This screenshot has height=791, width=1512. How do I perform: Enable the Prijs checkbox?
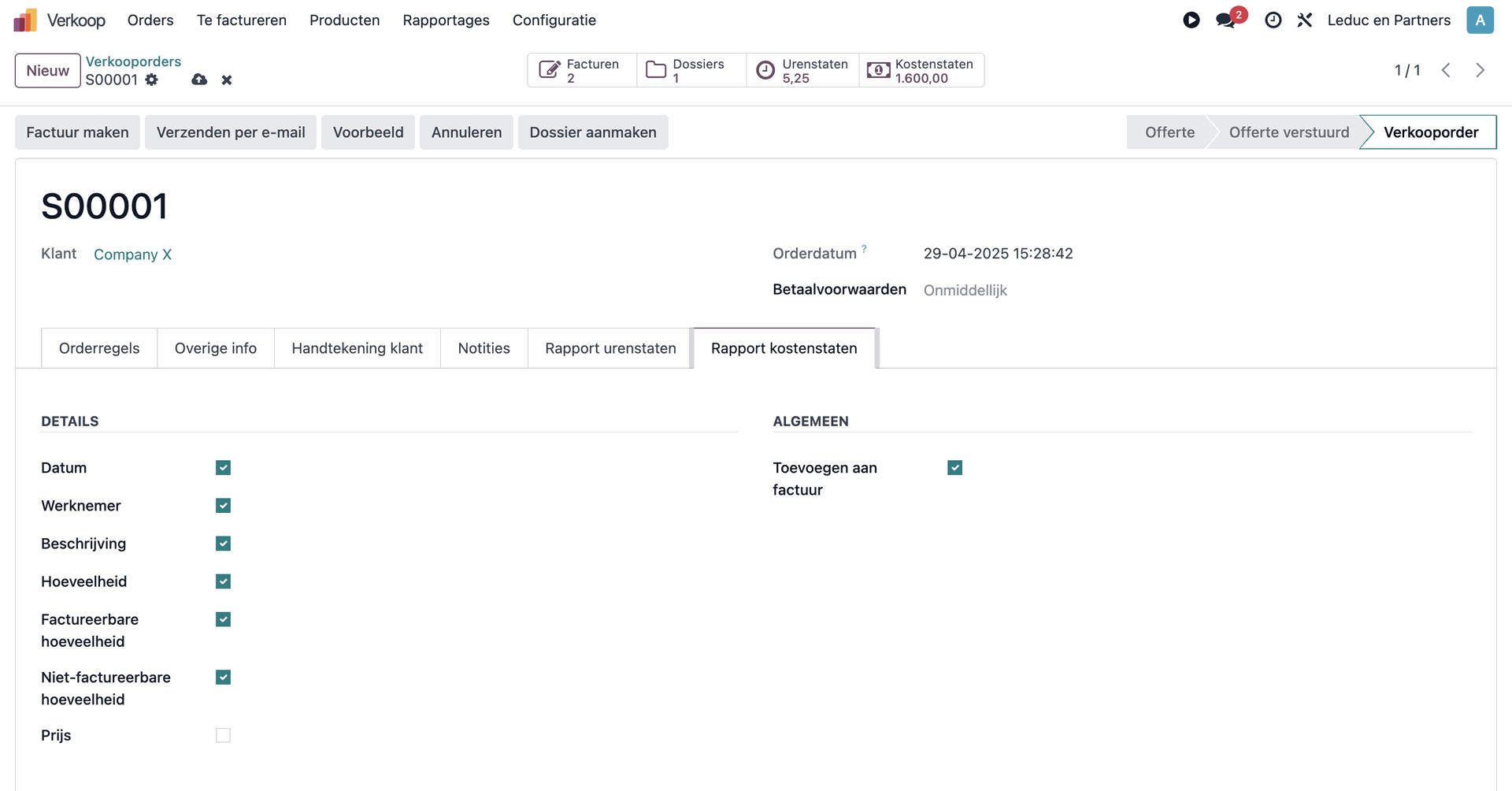[x=224, y=735]
